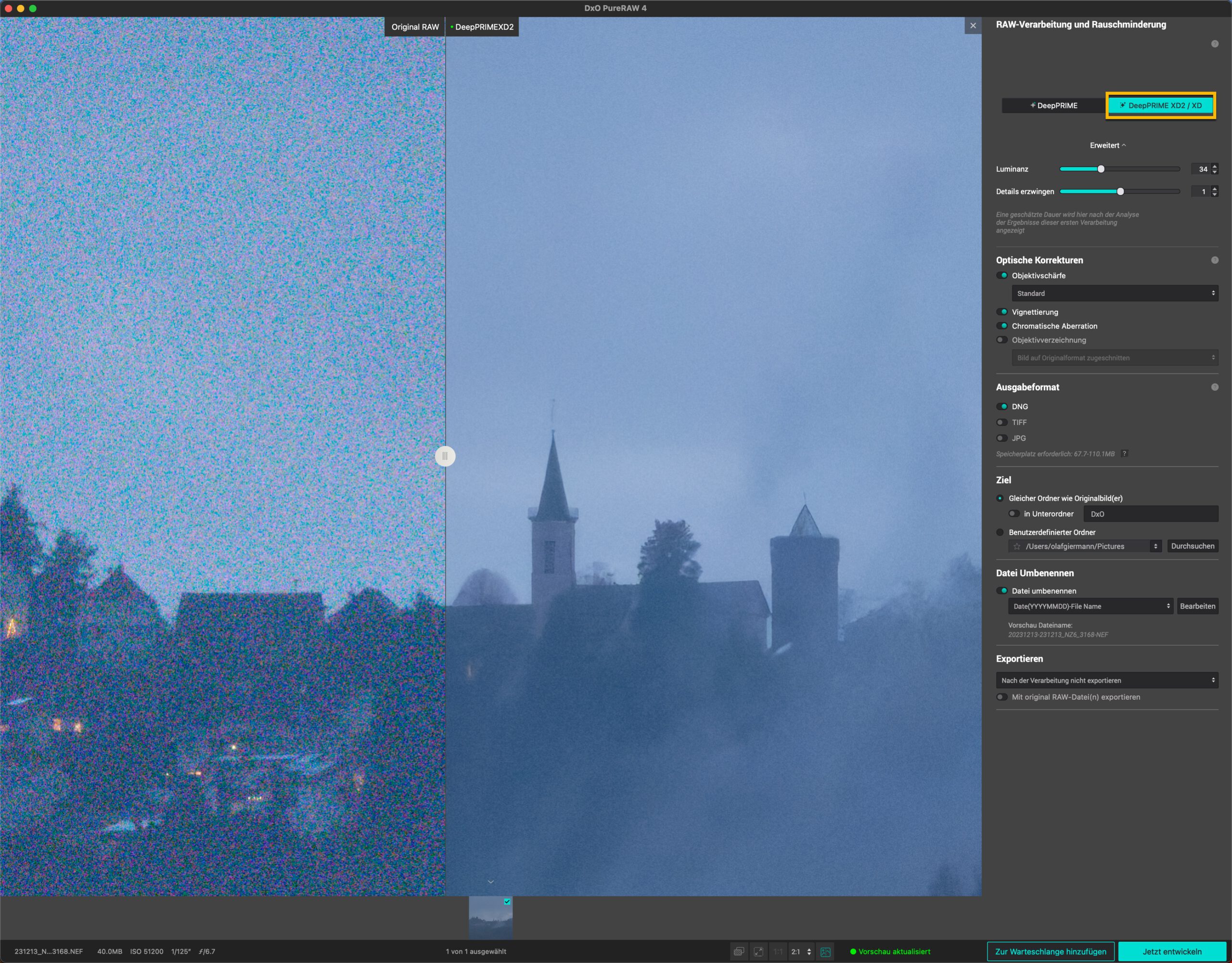Toggle Chromatische Aberration correction

coord(1002,325)
